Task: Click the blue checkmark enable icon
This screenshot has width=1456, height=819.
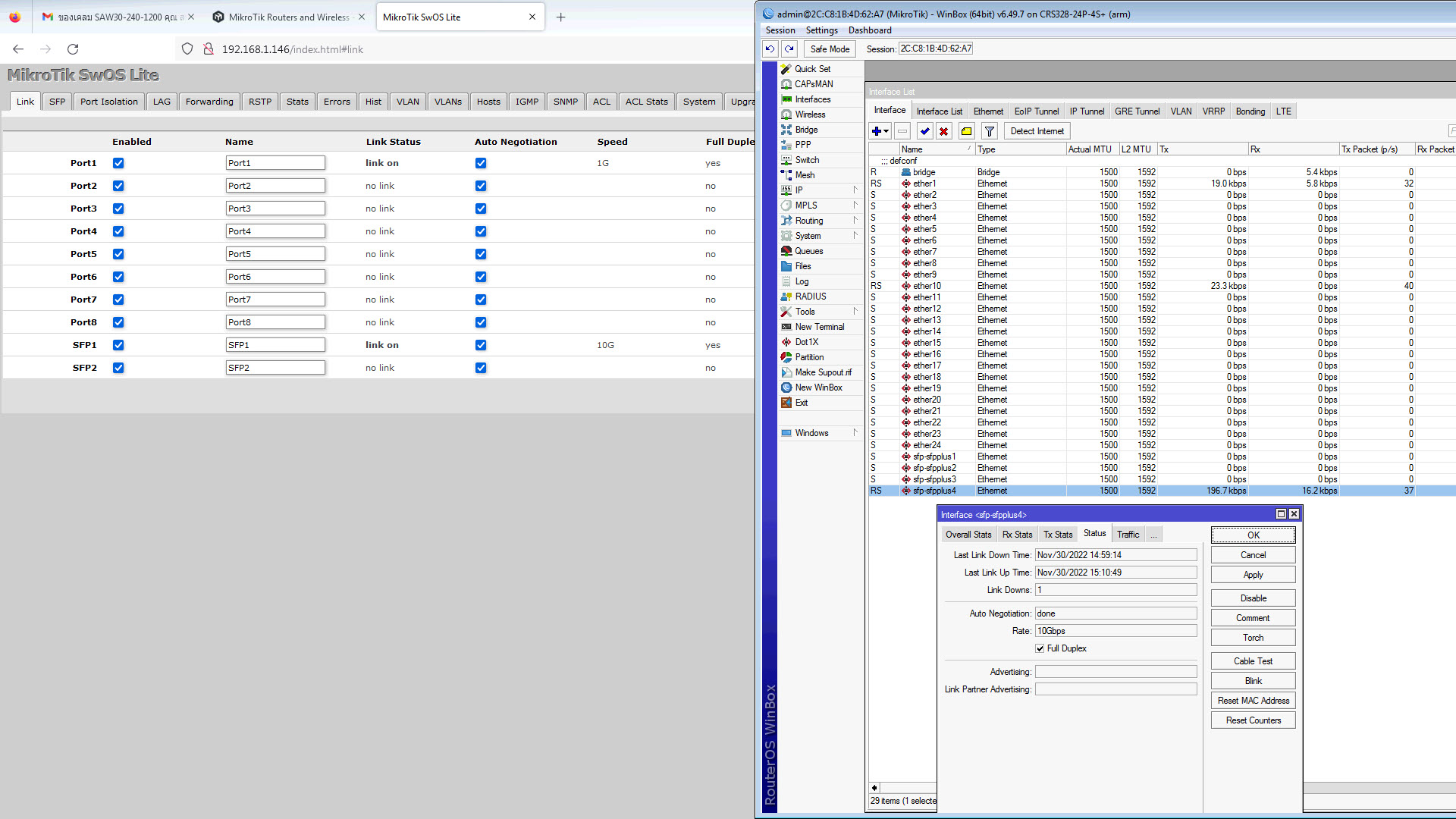Action: (924, 131)
